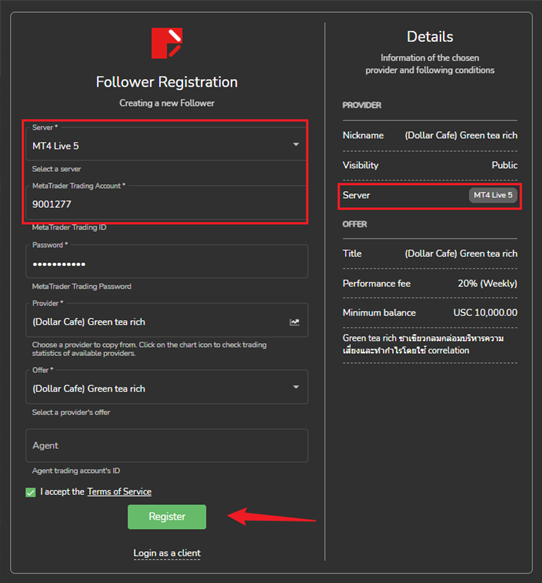Expand the Offer dropdown arrow
Image resolution: width=542 pixels, height=583 pixels.
tap(296, 387)
